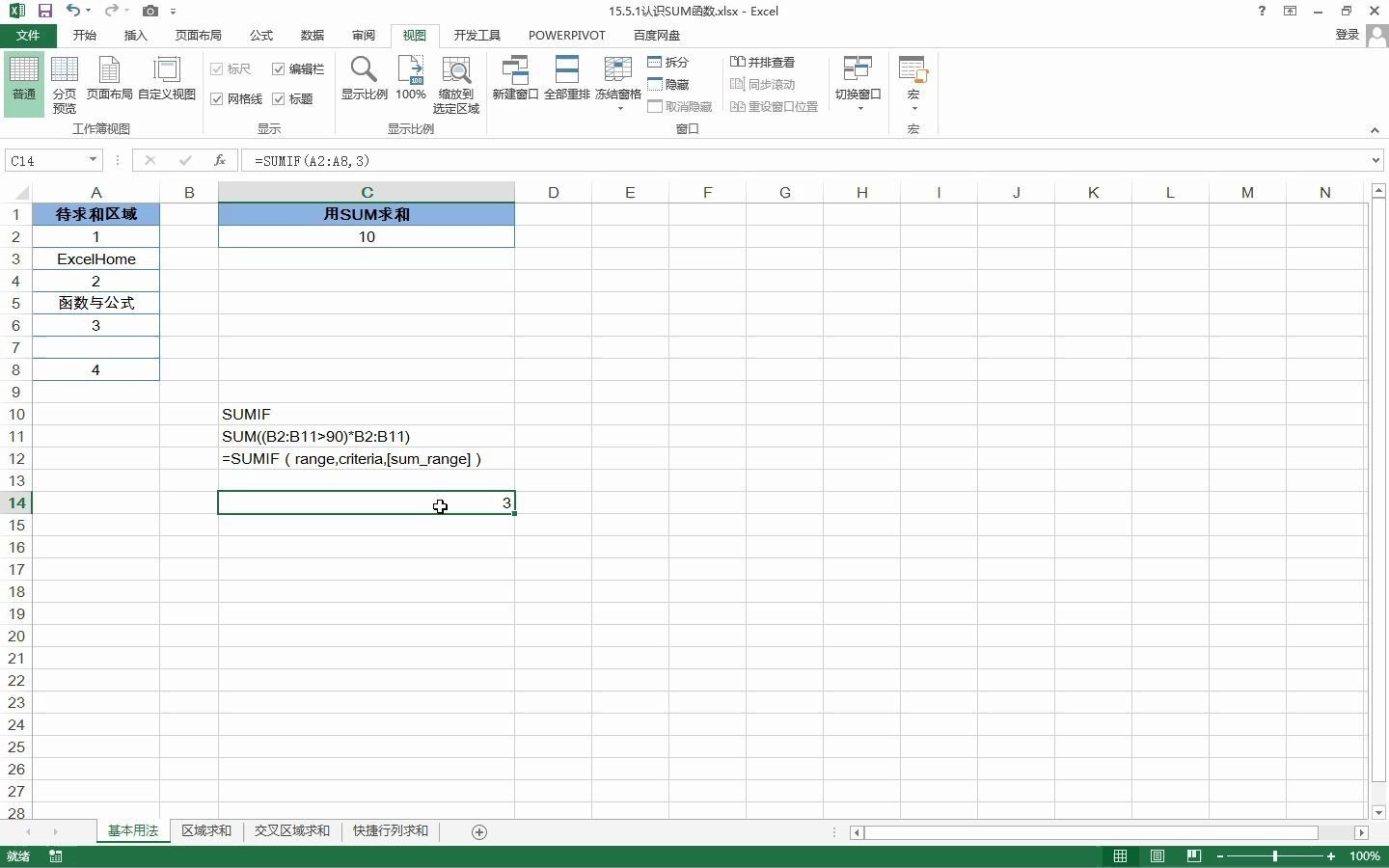Select the 交叉区域求和 sheet tab

pos(292,831)
